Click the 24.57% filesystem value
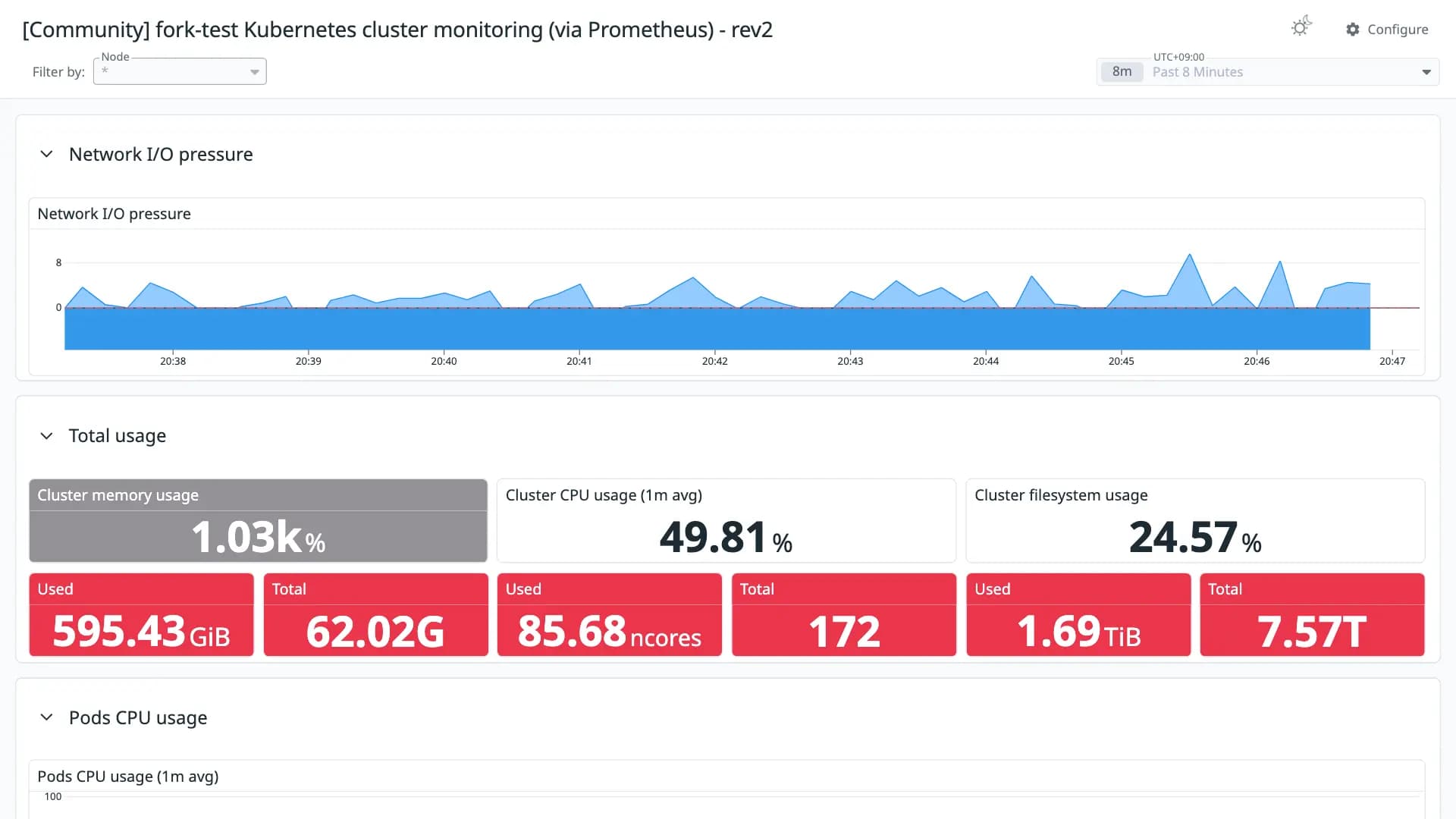 tap(1195, 538)
